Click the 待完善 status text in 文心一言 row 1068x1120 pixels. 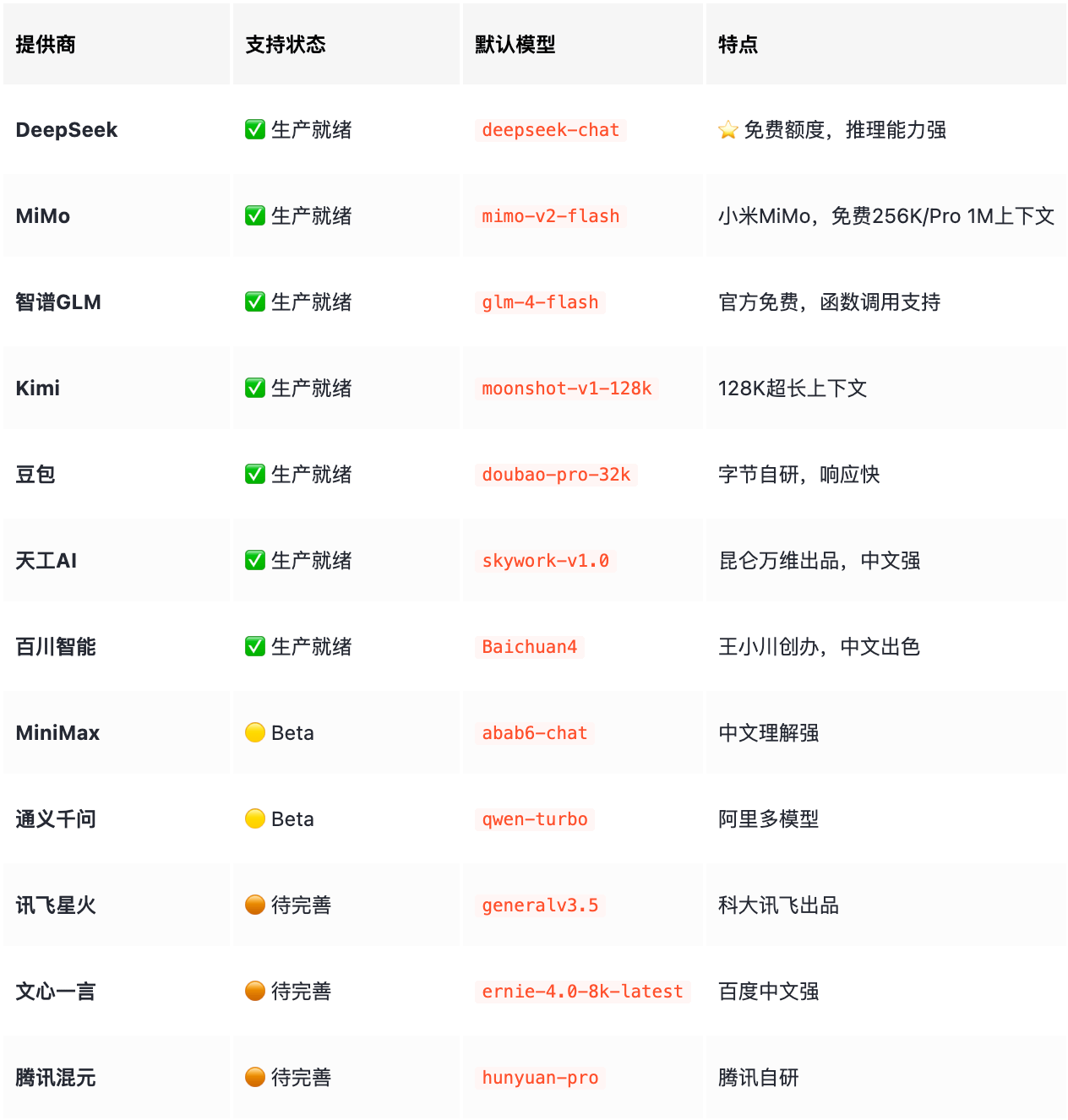302,991
